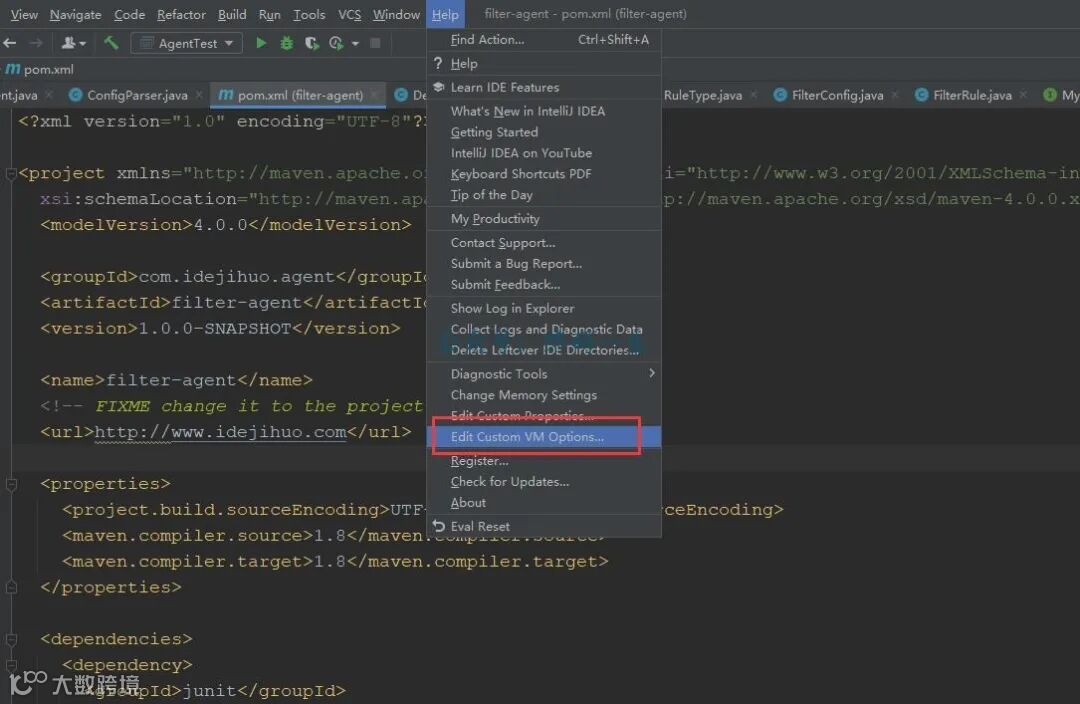1080x704 pixels.
Task: Open the VCS menu
Action: pos(349,14)
